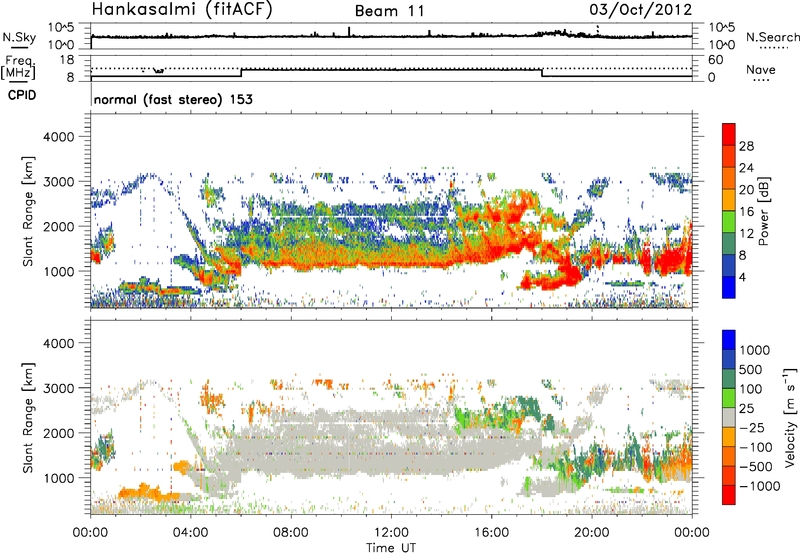Click '4000' tick on the power panel

(58, 137)
